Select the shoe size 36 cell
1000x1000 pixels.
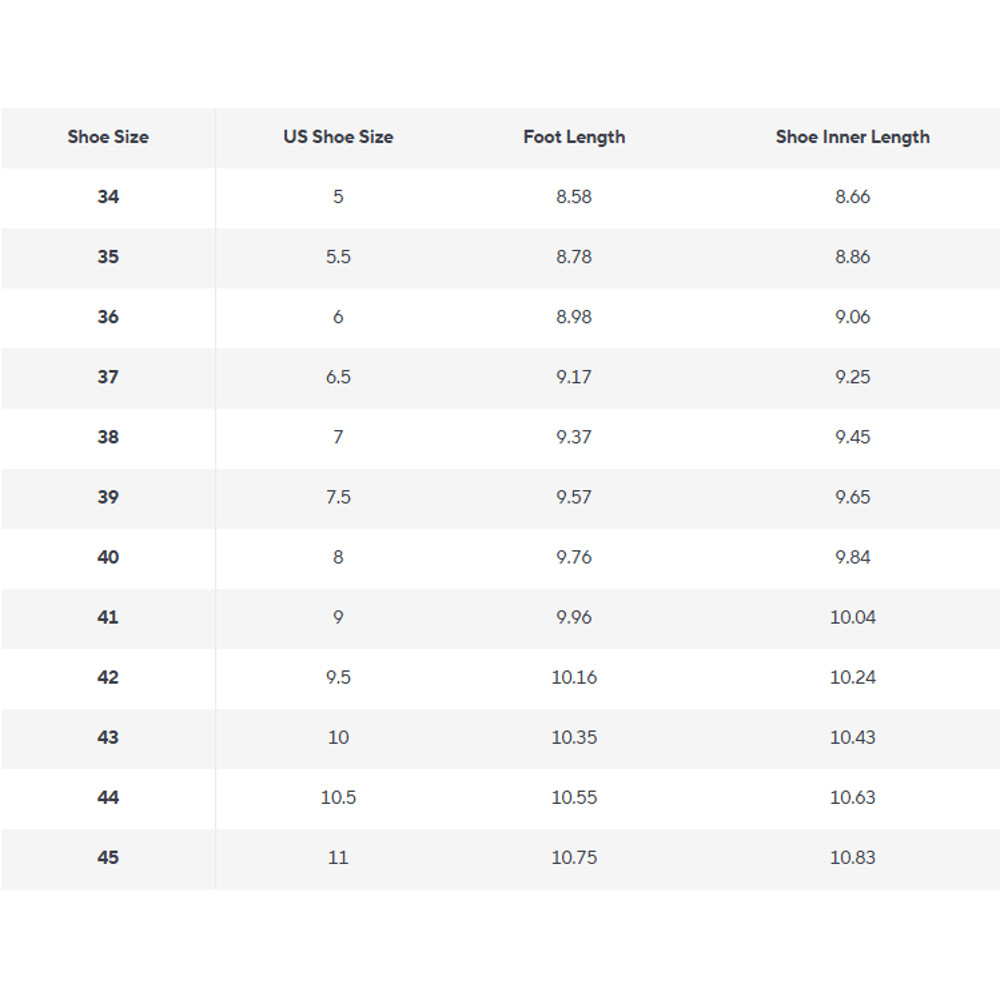pyautogui.click(x=108, y=317)
